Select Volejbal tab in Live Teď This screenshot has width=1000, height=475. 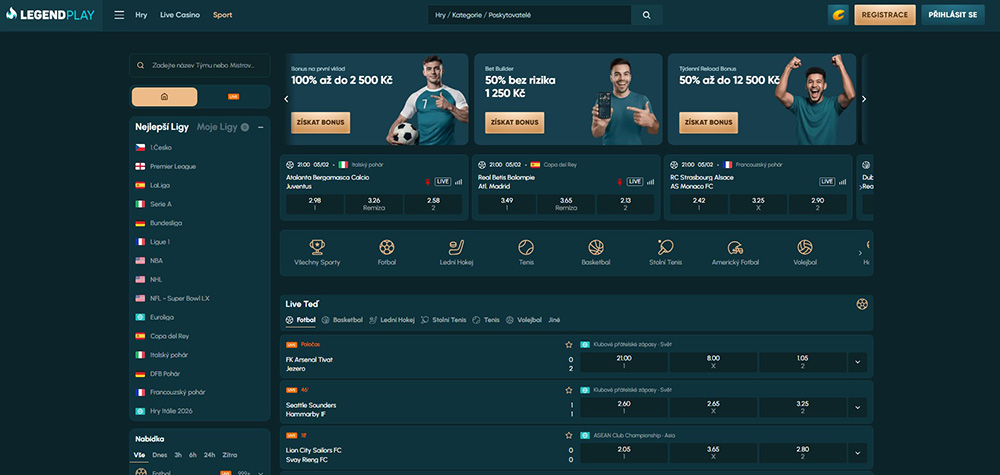524,320
